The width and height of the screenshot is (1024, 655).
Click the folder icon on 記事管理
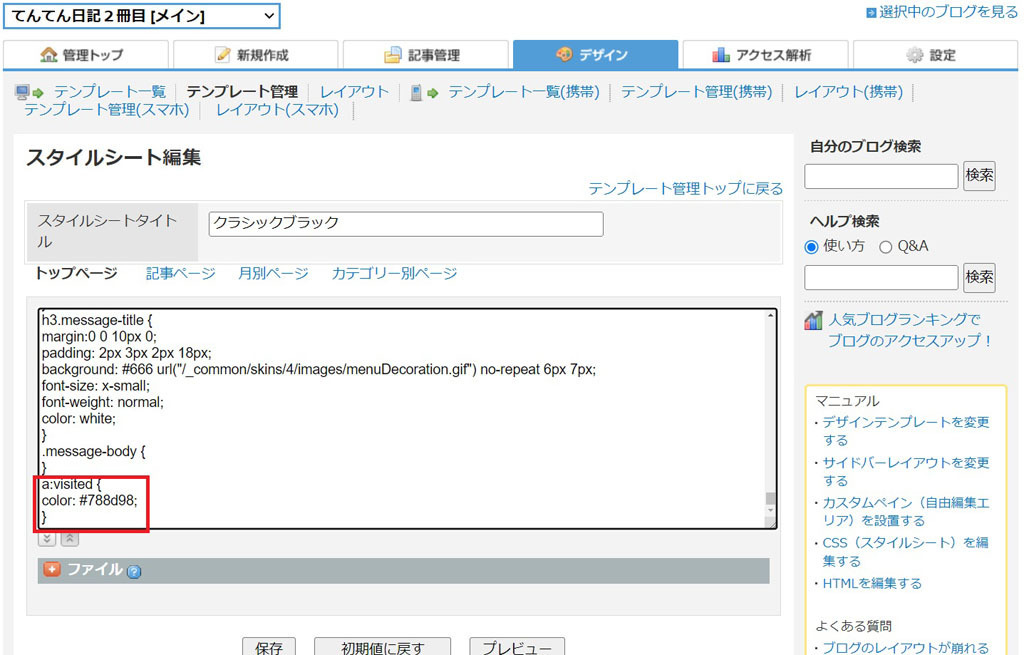[392, 55]
